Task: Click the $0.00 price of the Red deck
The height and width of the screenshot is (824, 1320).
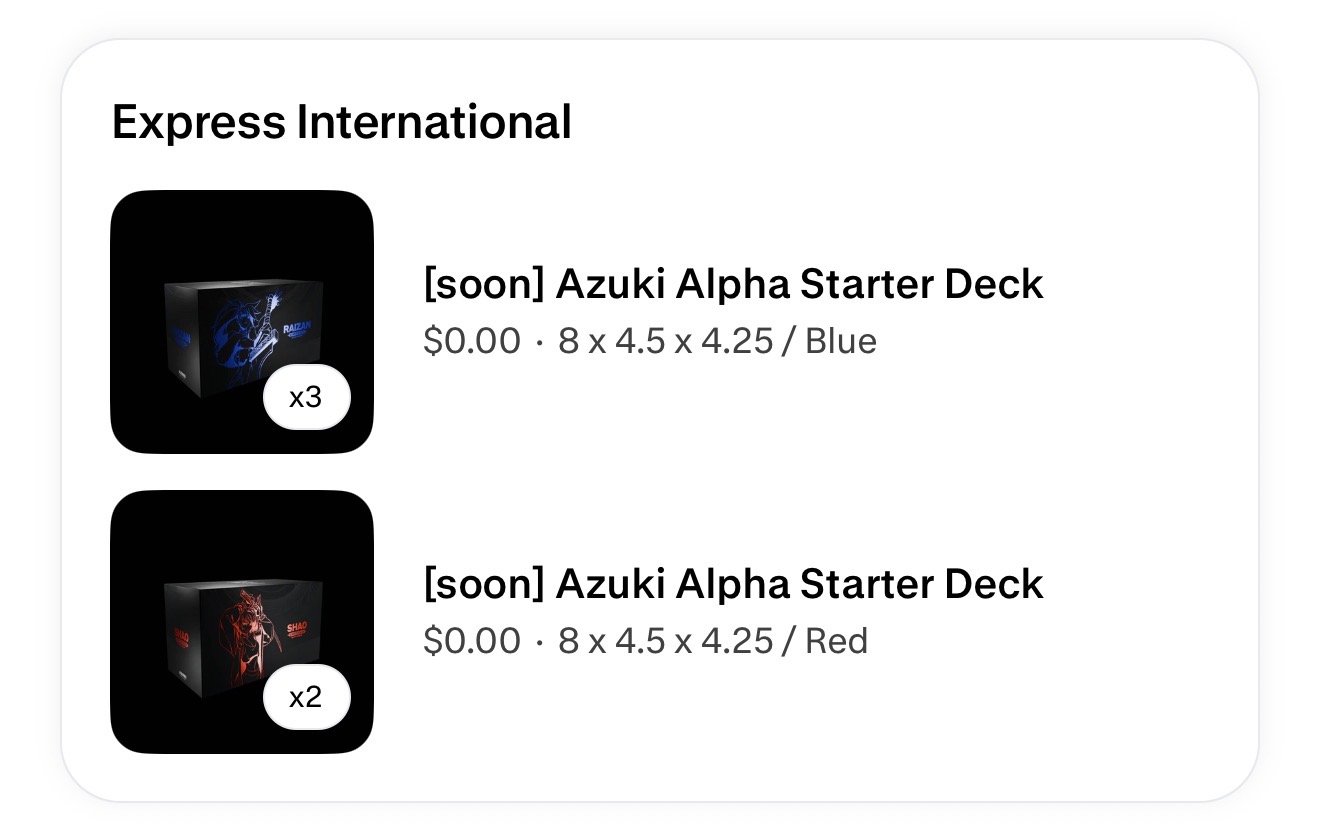Action: click(471, 641)
